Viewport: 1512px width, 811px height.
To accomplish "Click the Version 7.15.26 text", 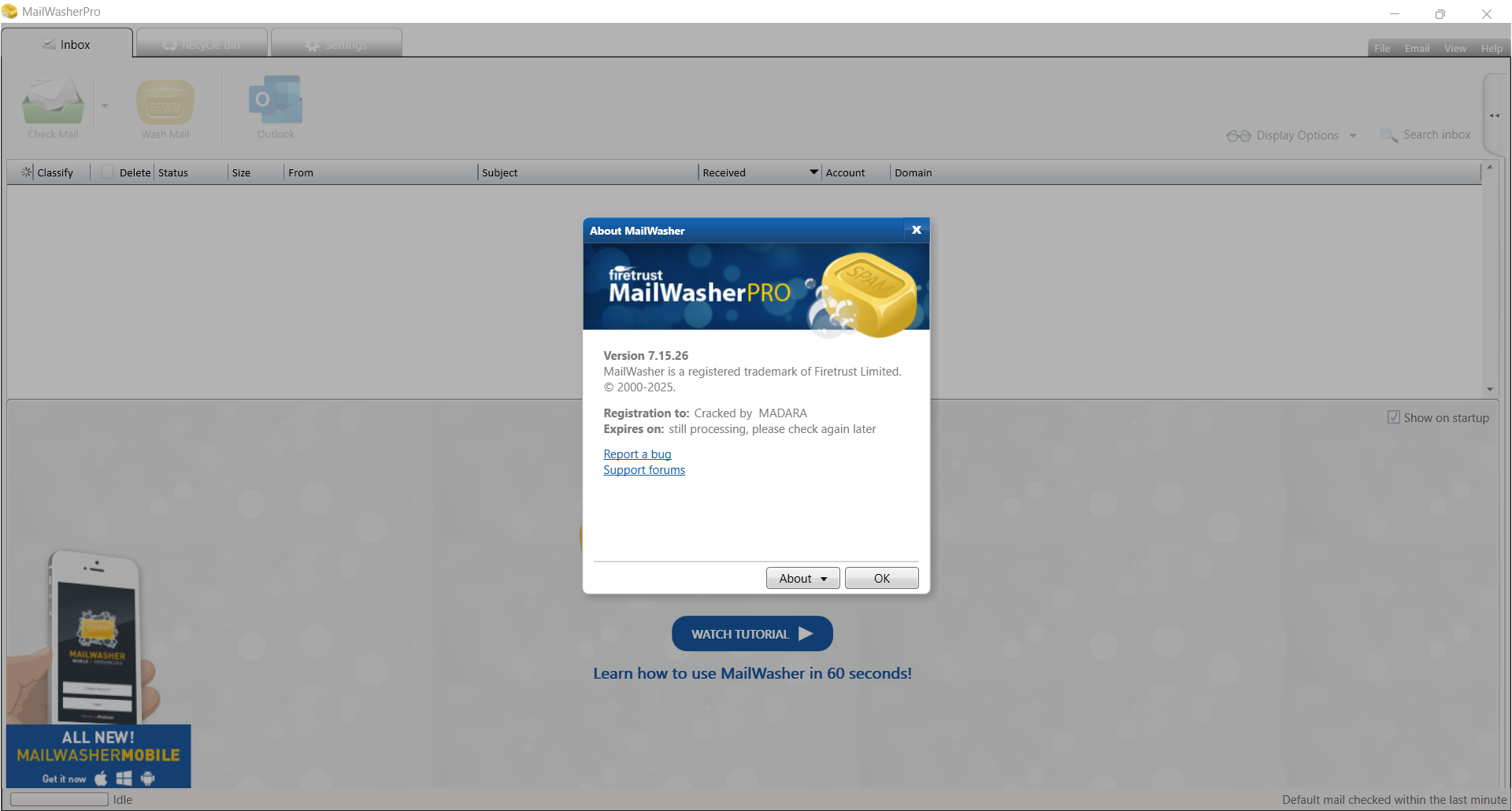I will [646, 356].
